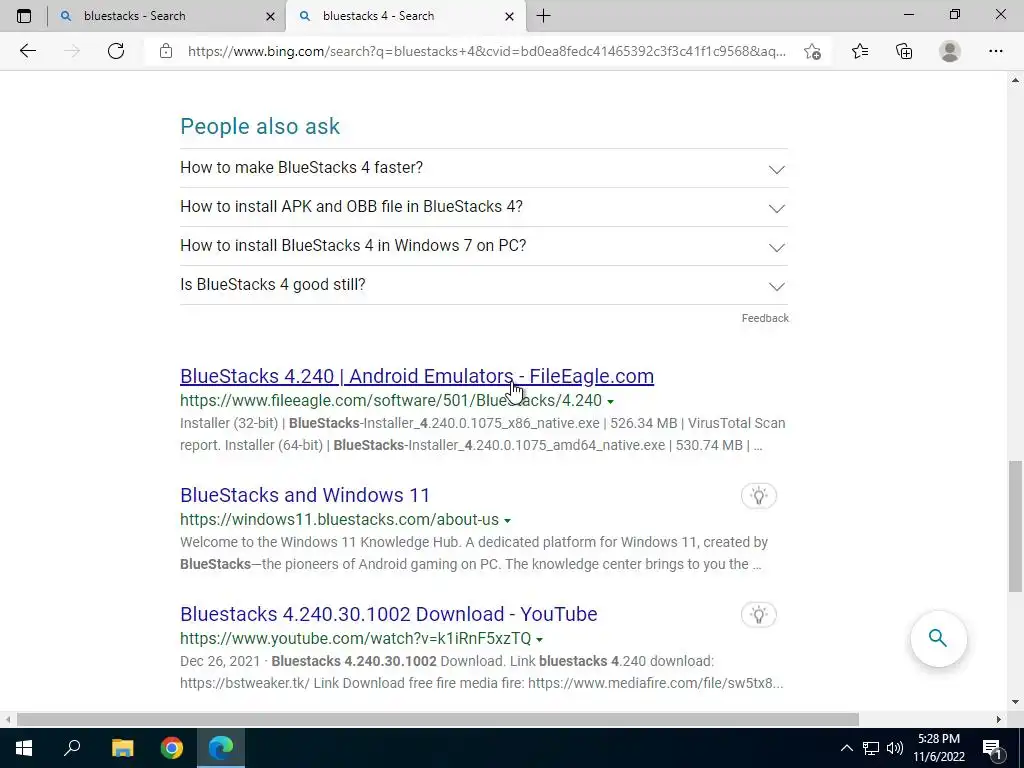Open the Favorites list icon

(x=860, y=51)
